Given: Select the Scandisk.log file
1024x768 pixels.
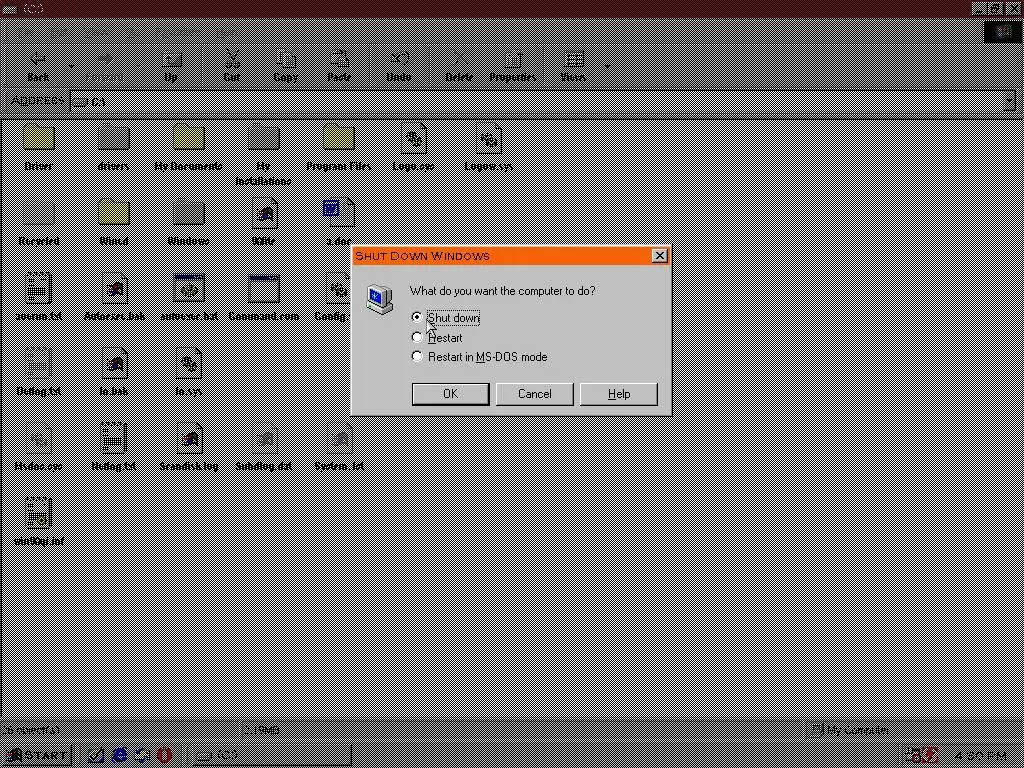Looking at the screenshot, I should (x=189, y=448).
